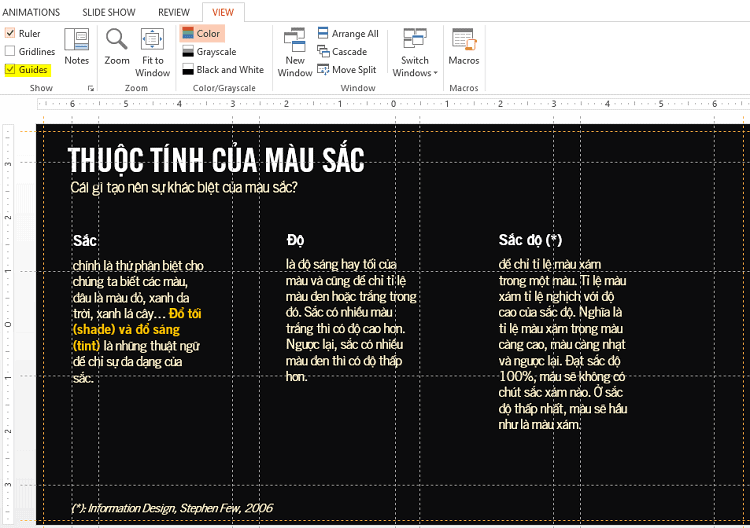This screenshot has height=528, width=750.
Task: Click the subtitle Cái gì tạo nên sự khác biệt
Action: point(184,187)
